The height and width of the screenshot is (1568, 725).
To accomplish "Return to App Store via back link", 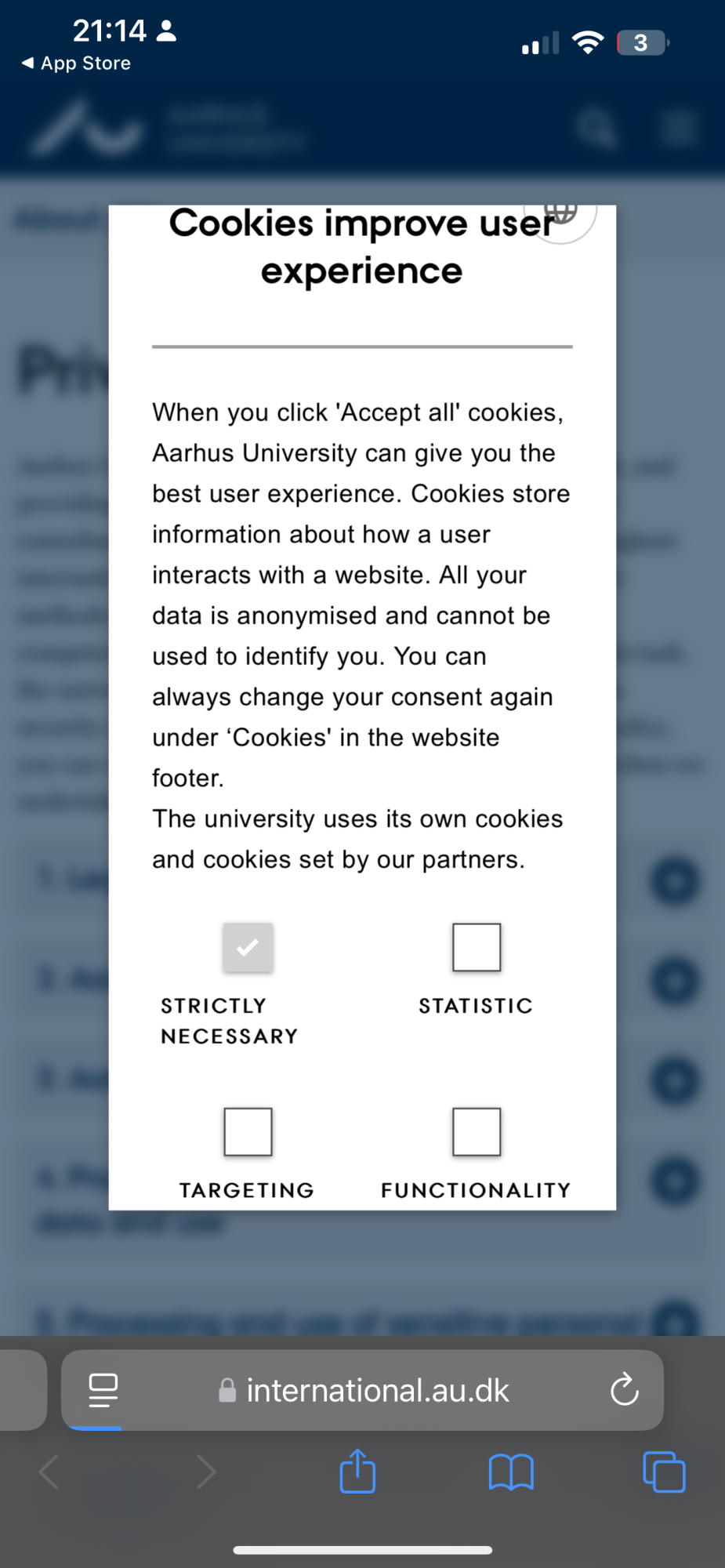I will tap(76, 63).
